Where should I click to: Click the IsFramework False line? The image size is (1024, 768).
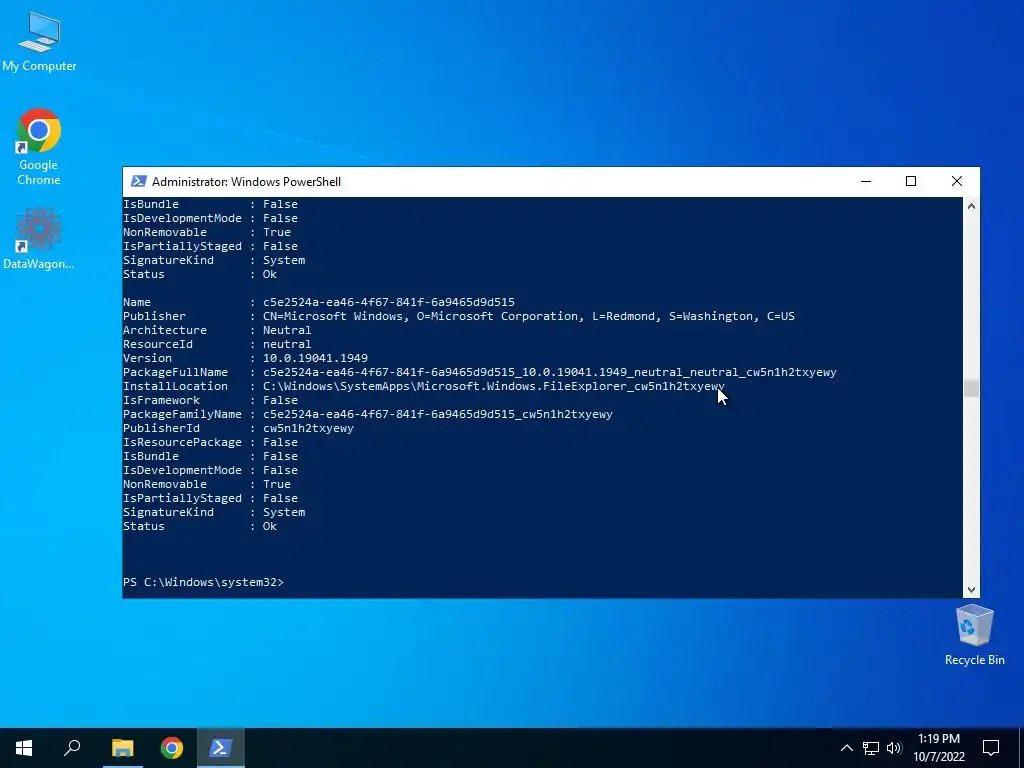point(210,400)
